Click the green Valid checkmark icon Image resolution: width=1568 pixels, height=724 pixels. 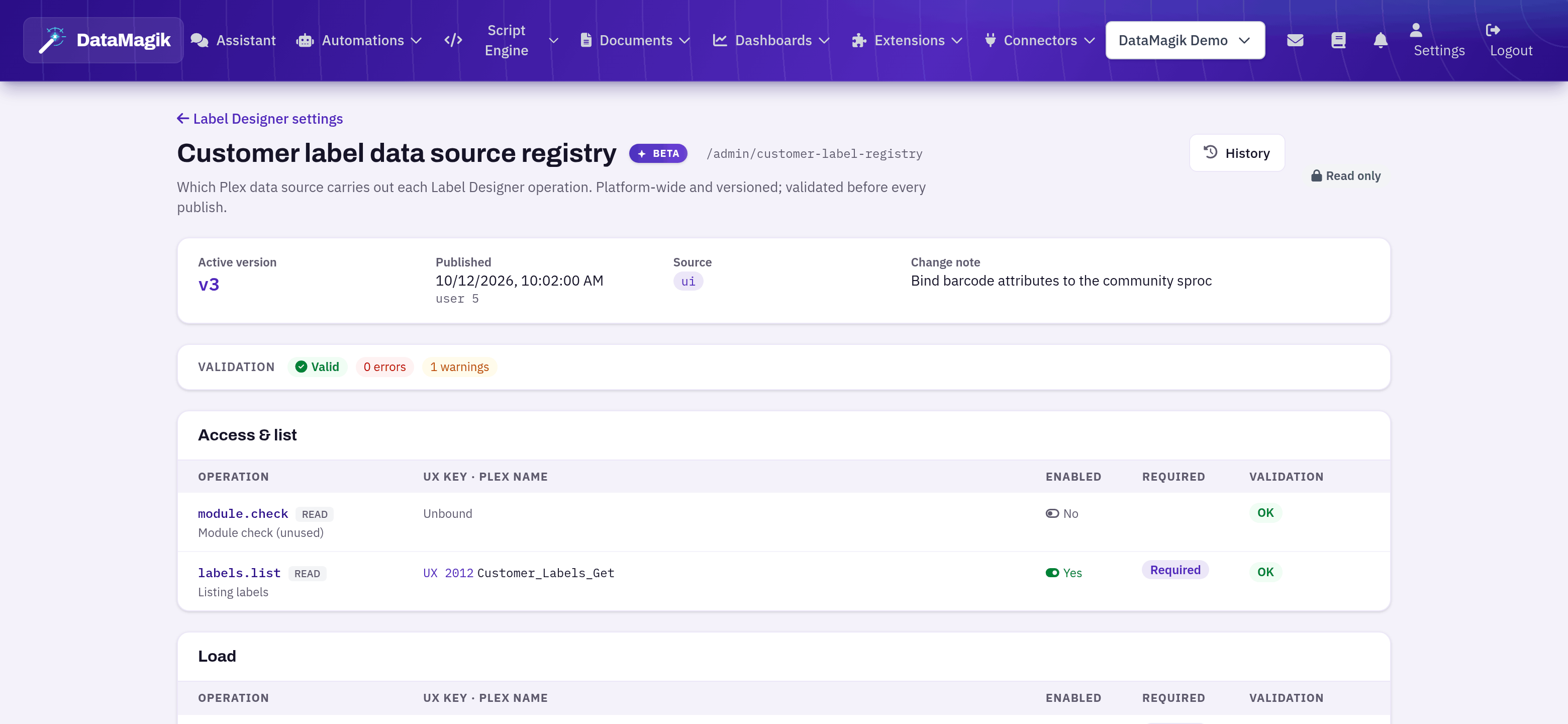tap(302, 367)
